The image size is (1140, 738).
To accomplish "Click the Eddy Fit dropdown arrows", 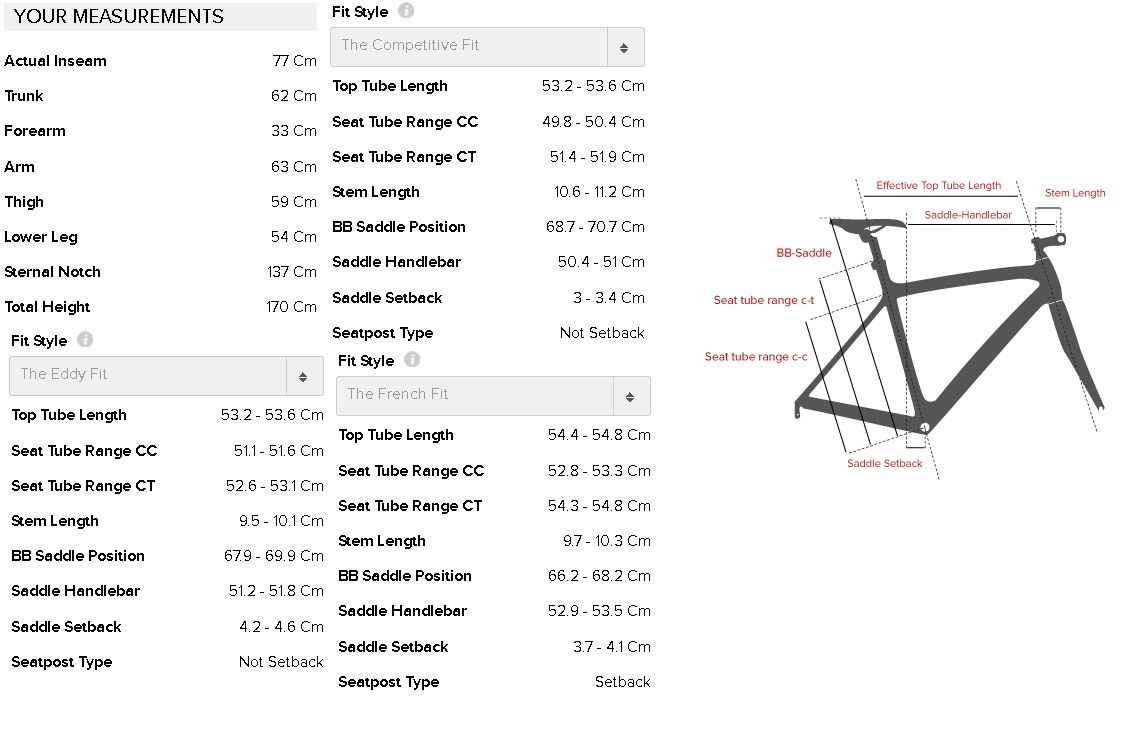I will (x=303, y=376).
